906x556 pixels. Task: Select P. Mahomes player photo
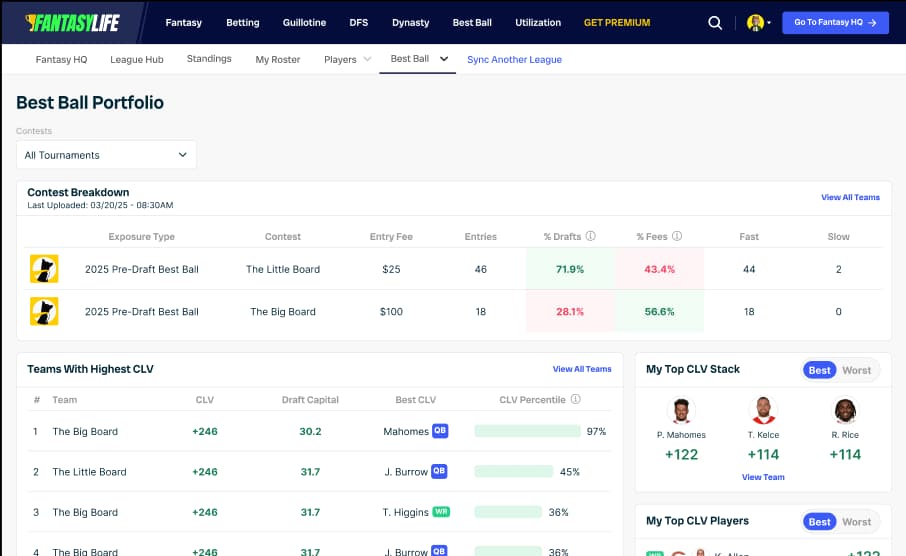(x=681, y=411)
